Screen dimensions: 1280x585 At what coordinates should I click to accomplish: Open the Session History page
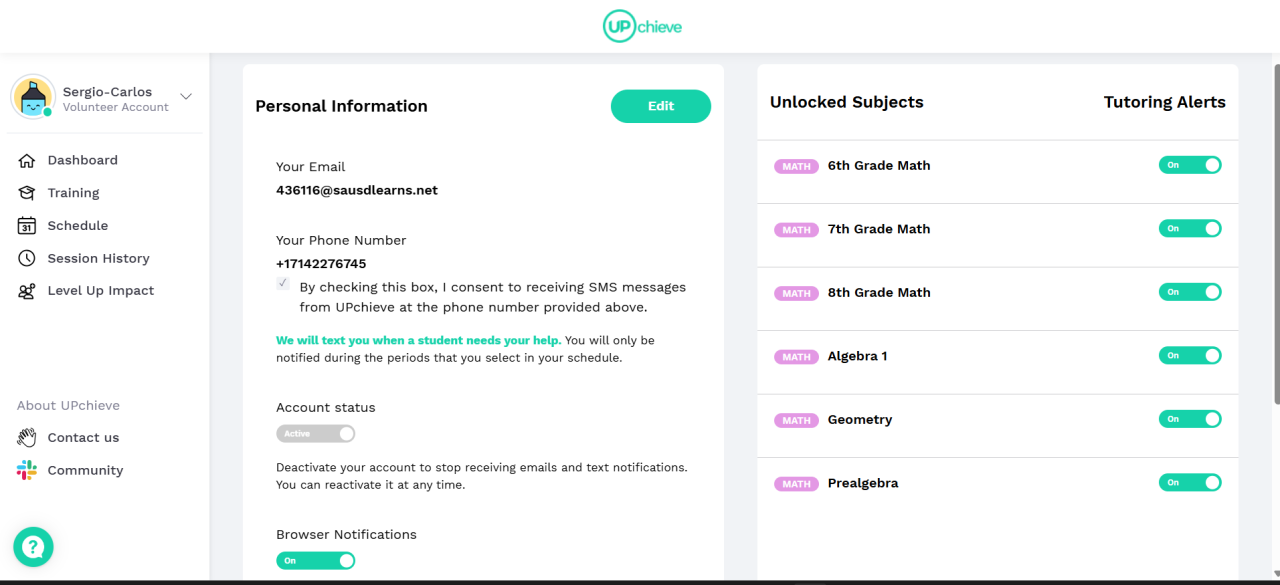pyautogui.click(x=98, y=258)
